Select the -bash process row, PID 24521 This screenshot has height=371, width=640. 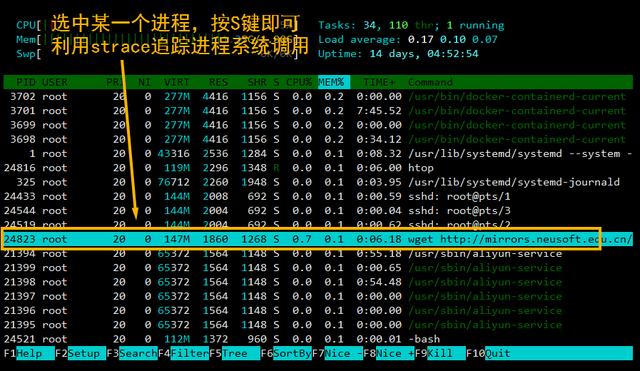click(318, 339)
